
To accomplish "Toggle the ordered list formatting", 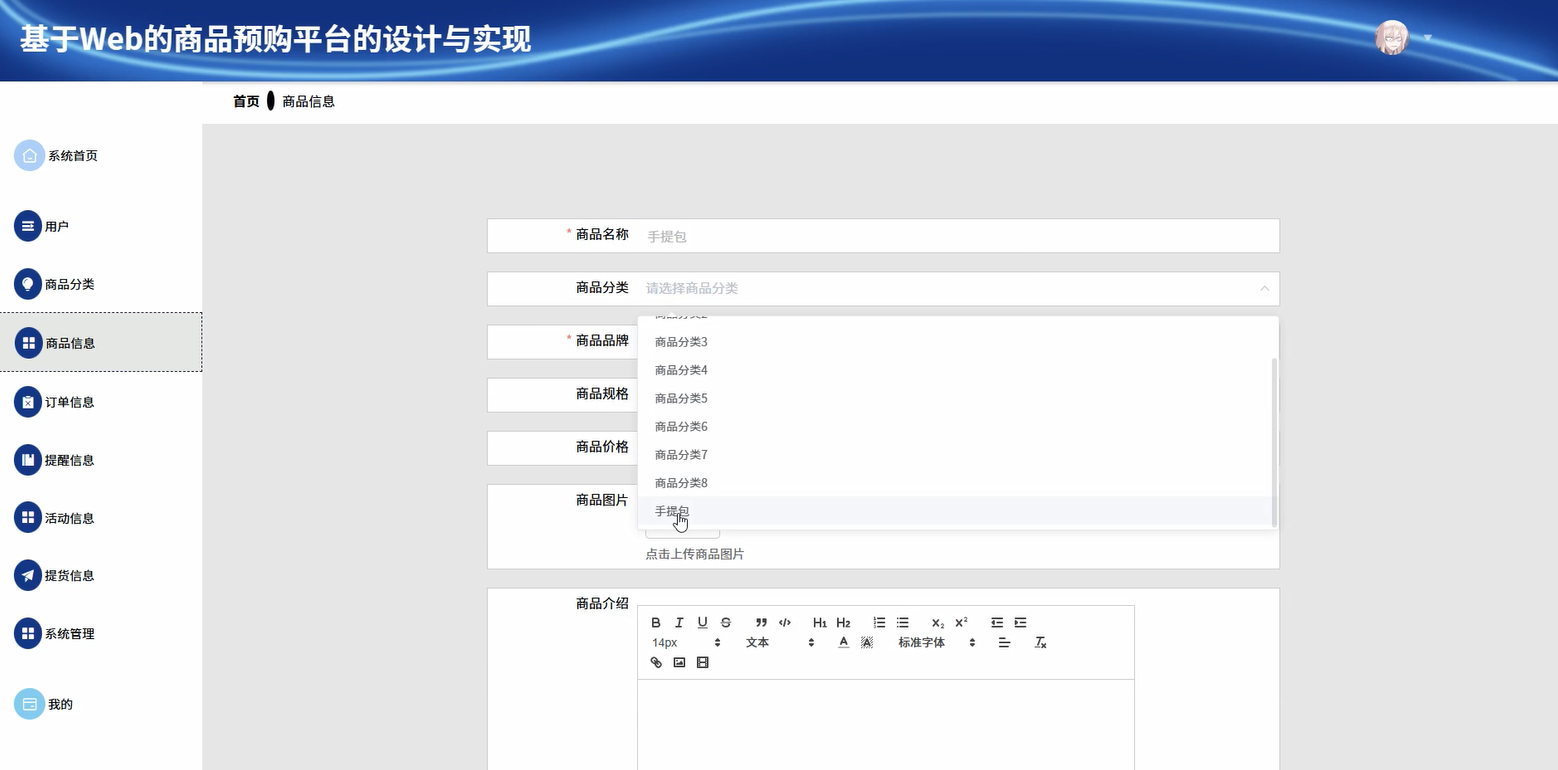I will (x=879, y=622).
